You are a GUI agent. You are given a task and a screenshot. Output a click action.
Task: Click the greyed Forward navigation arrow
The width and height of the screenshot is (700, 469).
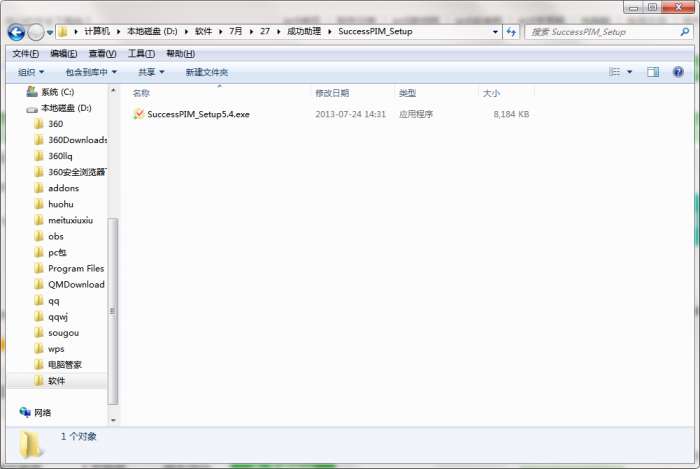coord(36,32)
